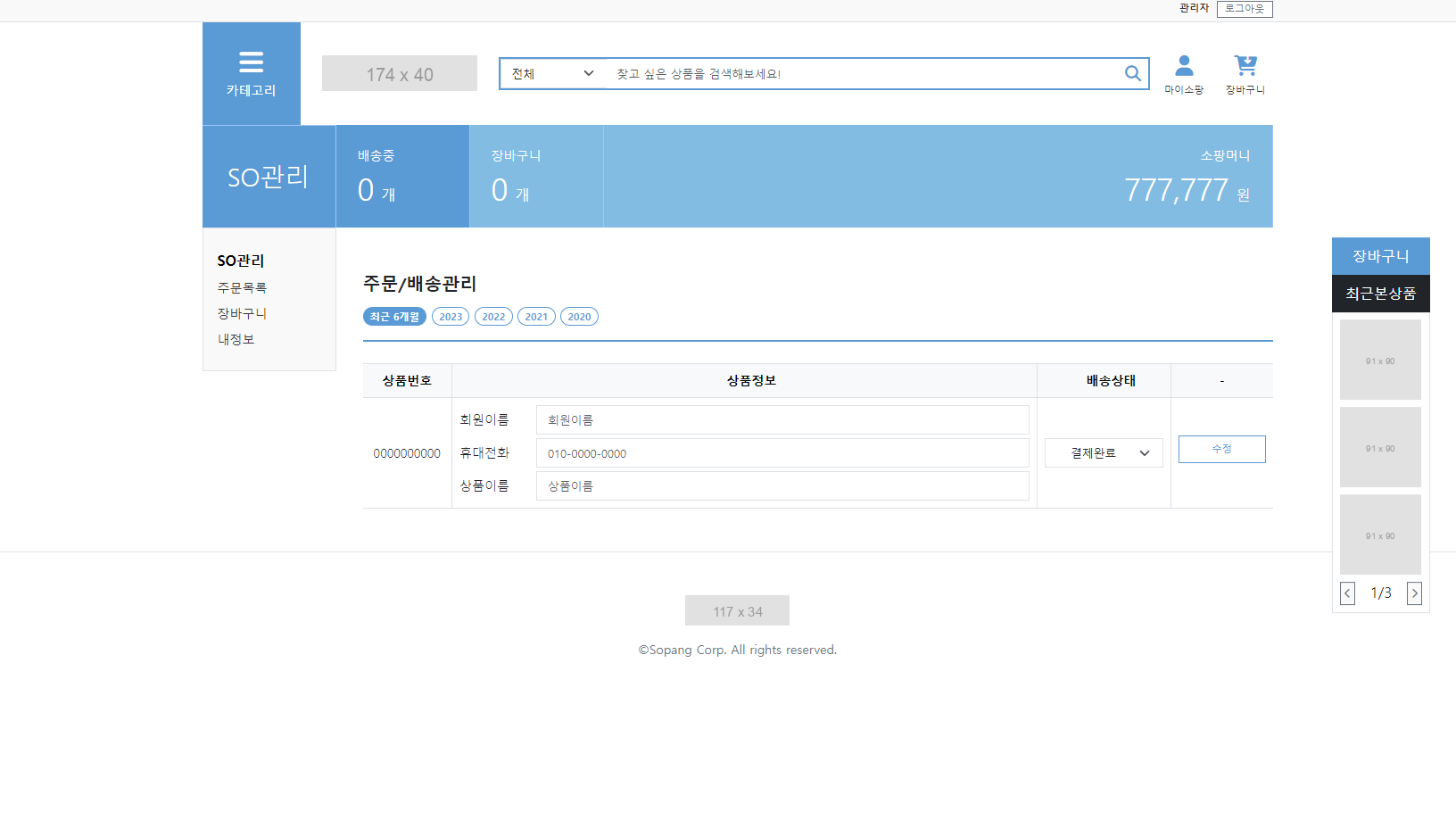Select the 2021 year filter
The height and width of the screenshot is (837, 1456).
pos(536,317)
